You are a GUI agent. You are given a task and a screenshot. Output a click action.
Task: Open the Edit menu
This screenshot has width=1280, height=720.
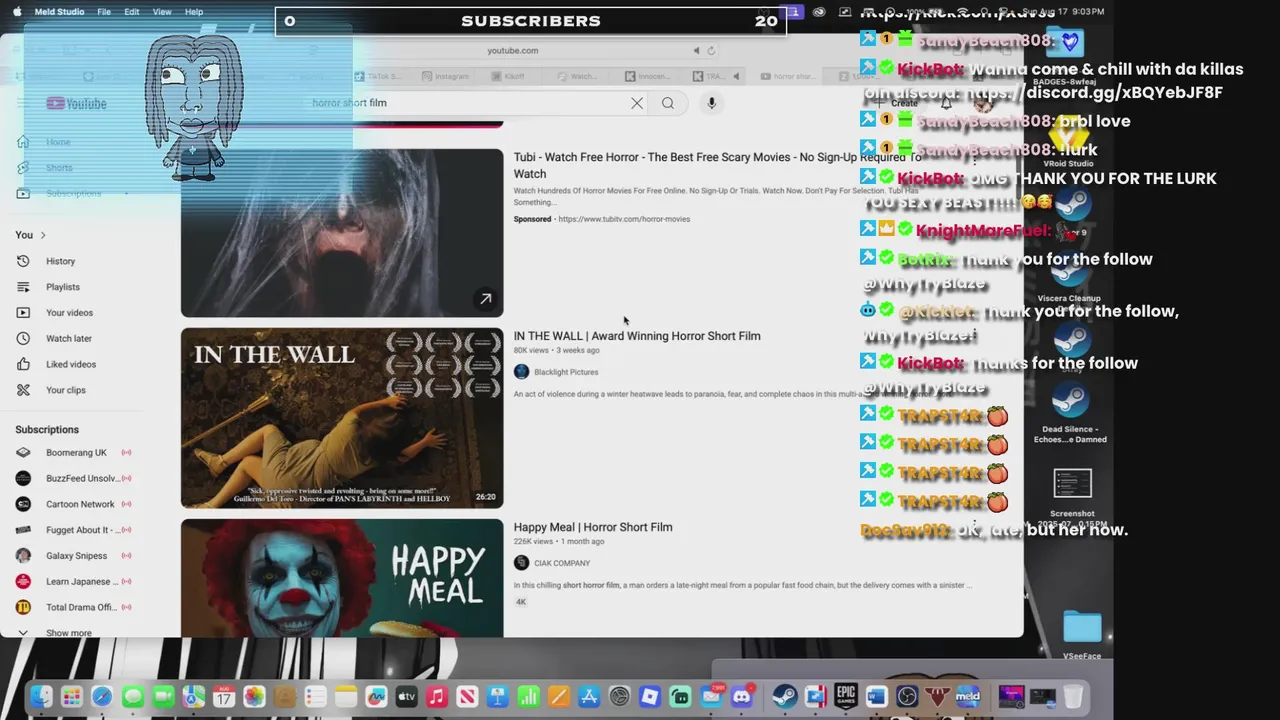click(132, 12)
